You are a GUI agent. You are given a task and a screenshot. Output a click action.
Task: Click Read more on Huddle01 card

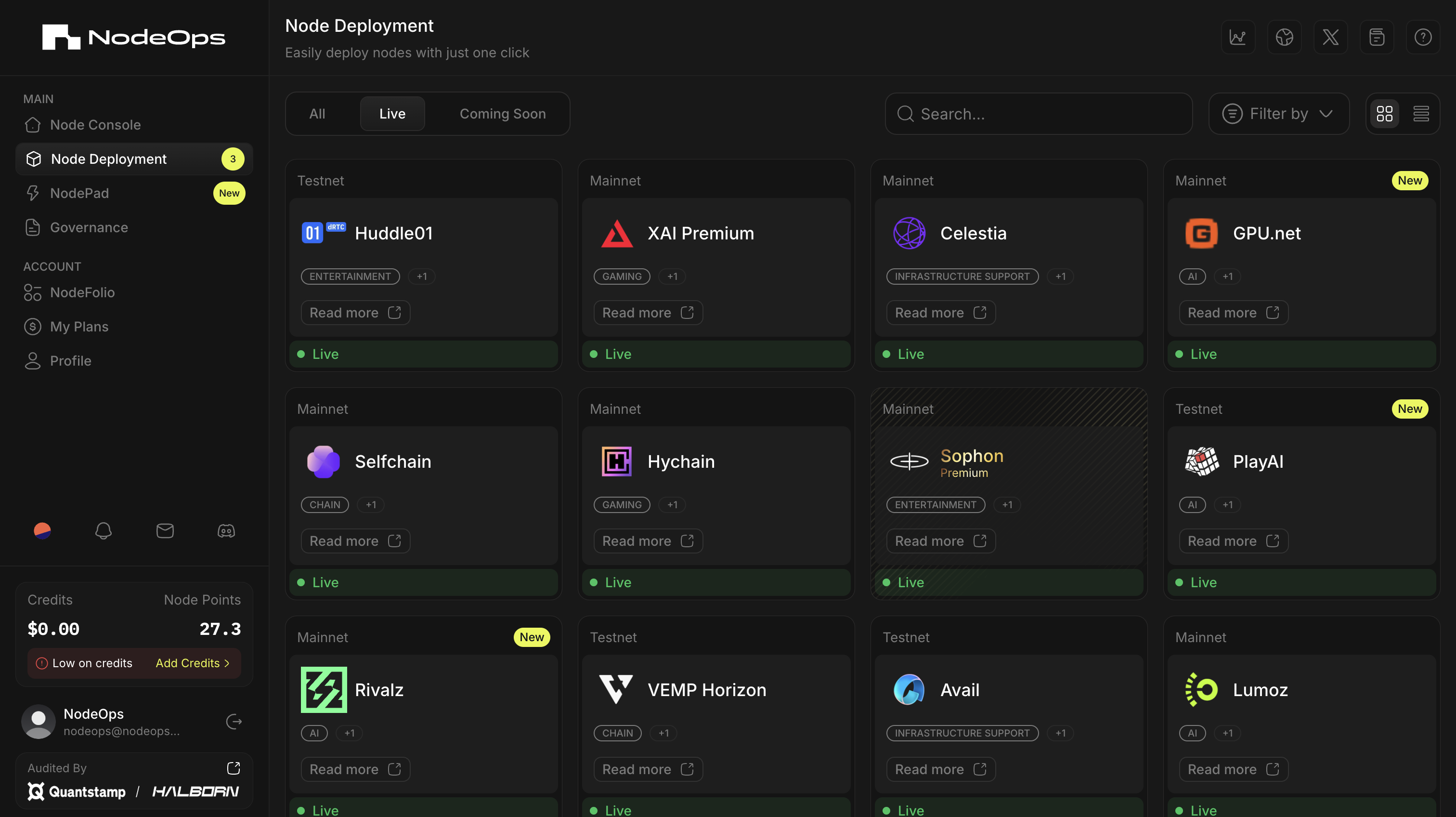(355, 313)
